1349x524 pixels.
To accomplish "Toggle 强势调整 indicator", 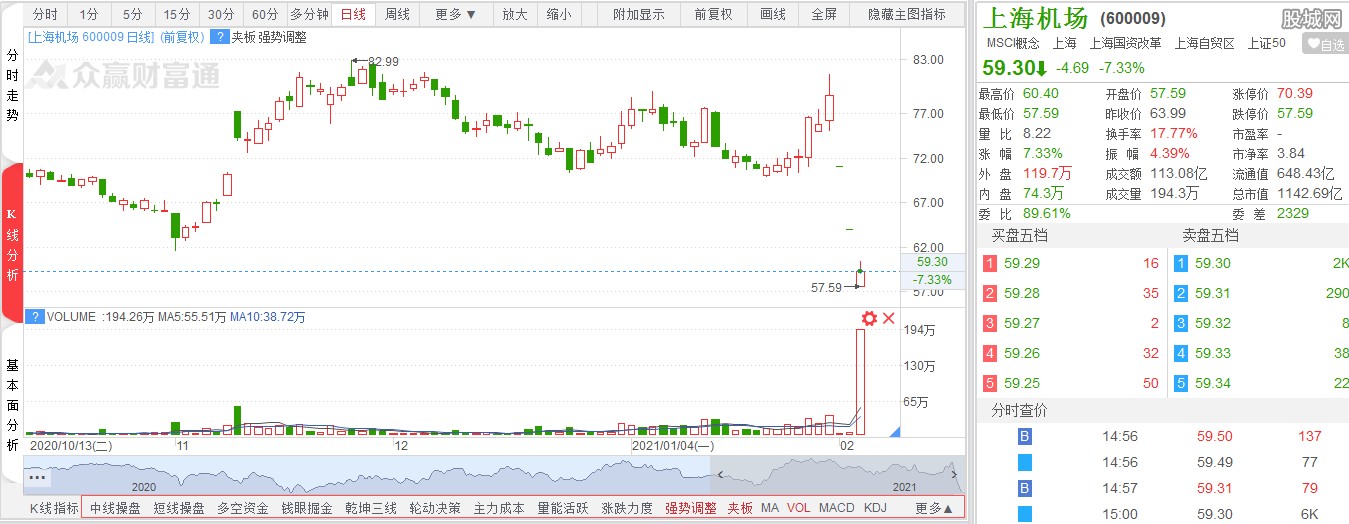I will 691,508.
